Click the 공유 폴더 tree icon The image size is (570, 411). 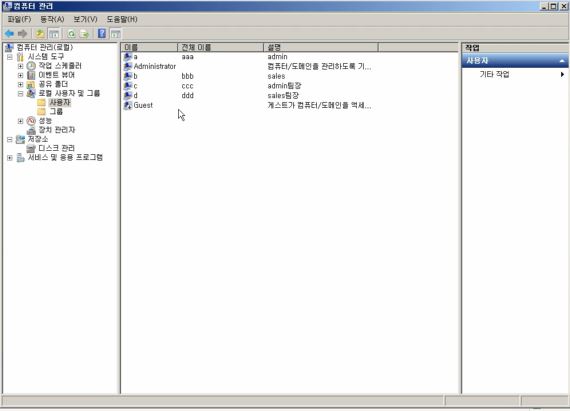point(32,84)
